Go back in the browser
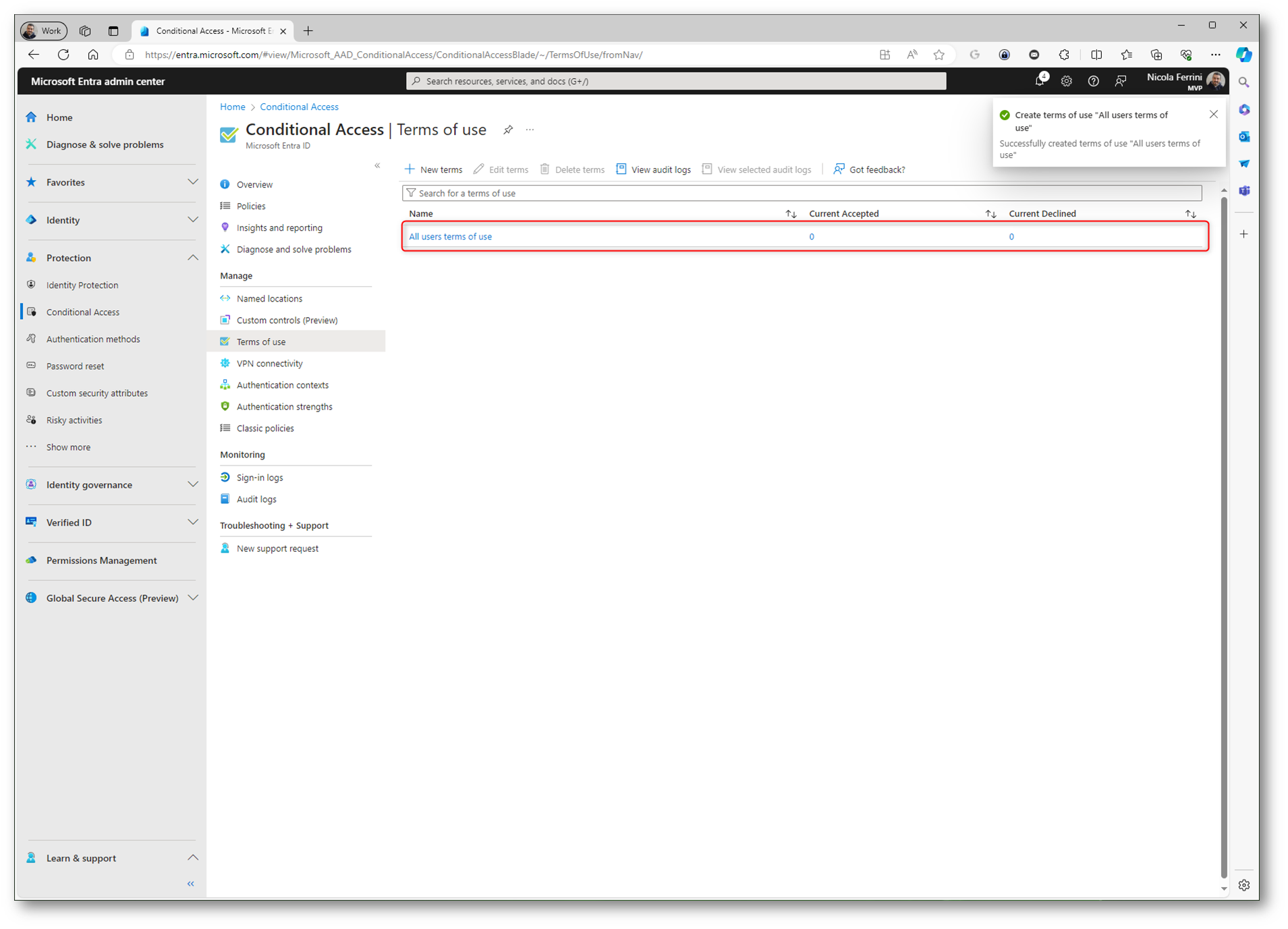This screenshot has width=1288, height=929. pyautogui.click(x=34, y=55)
